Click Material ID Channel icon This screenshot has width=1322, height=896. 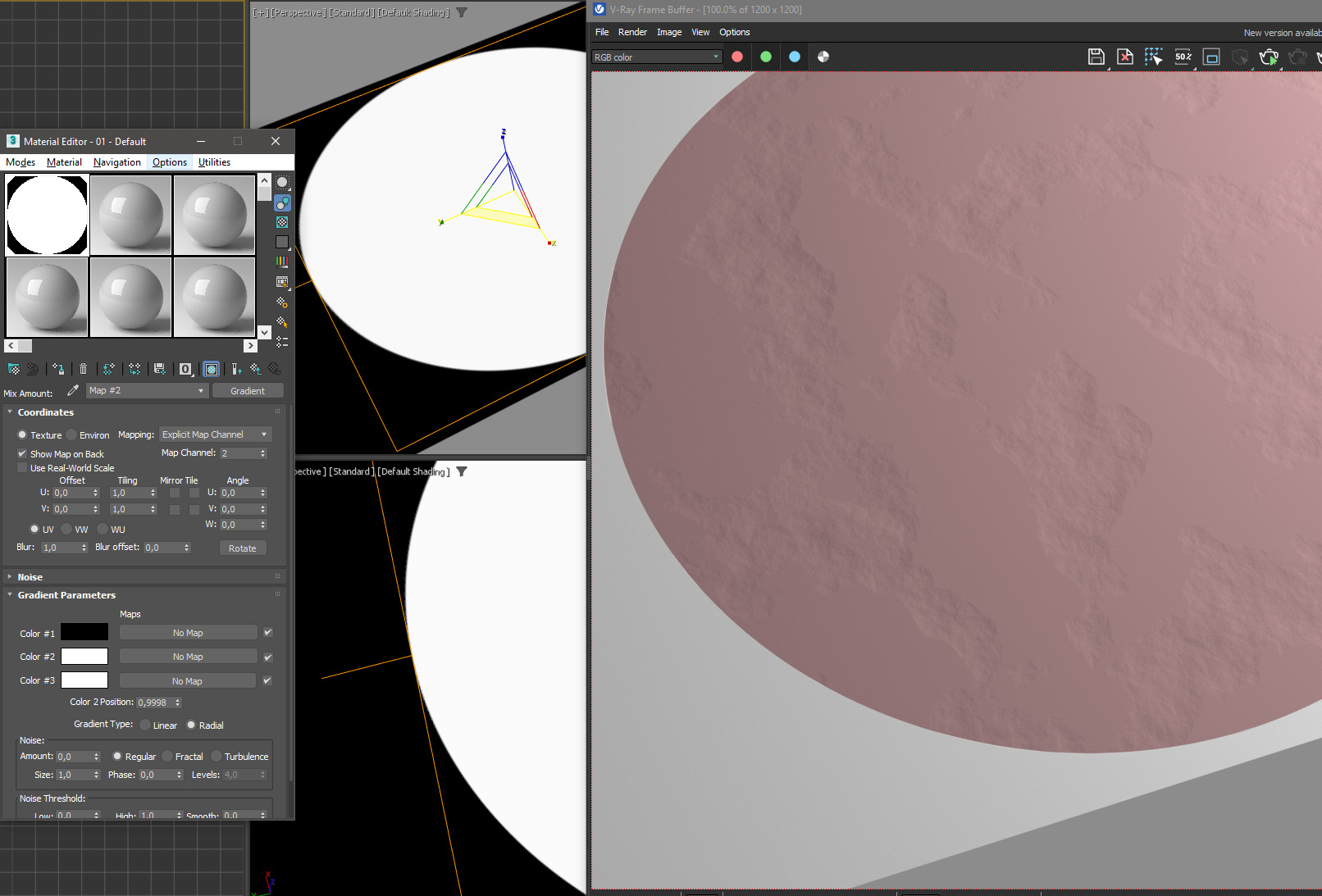[186, 369]
